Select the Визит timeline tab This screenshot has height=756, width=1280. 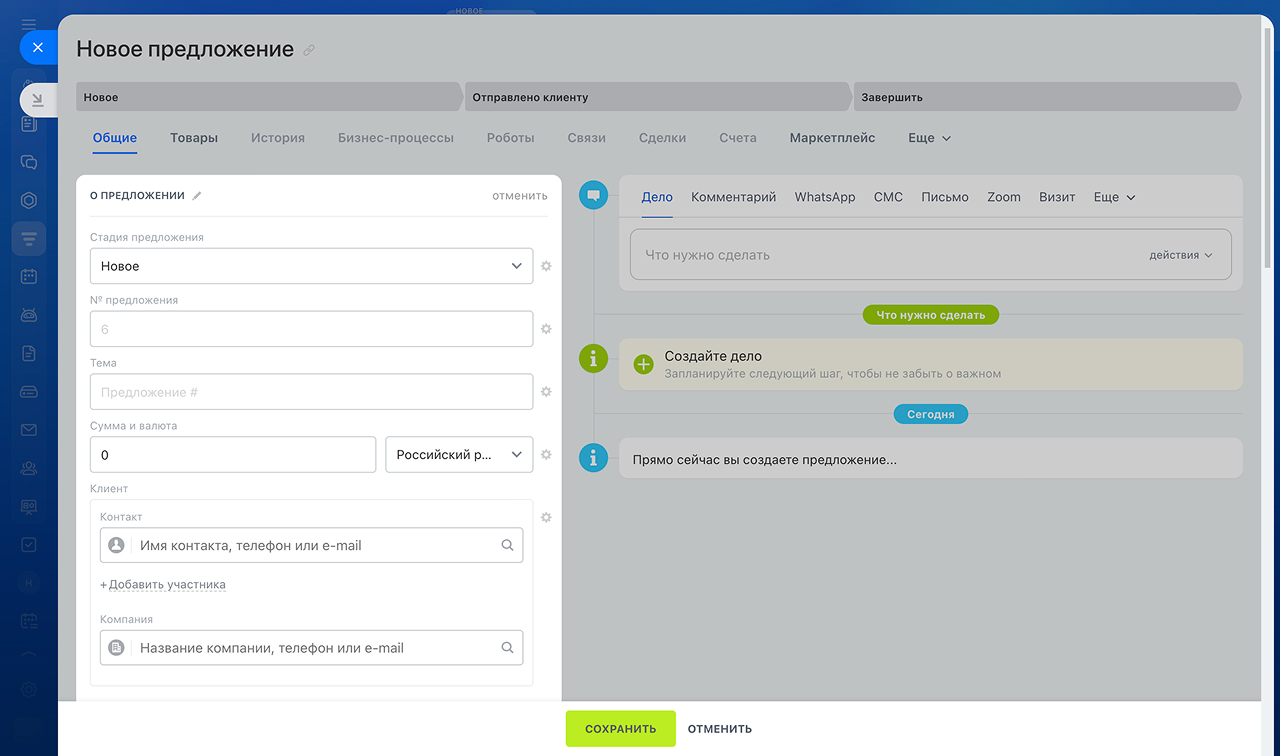(x=1057, y=197)
